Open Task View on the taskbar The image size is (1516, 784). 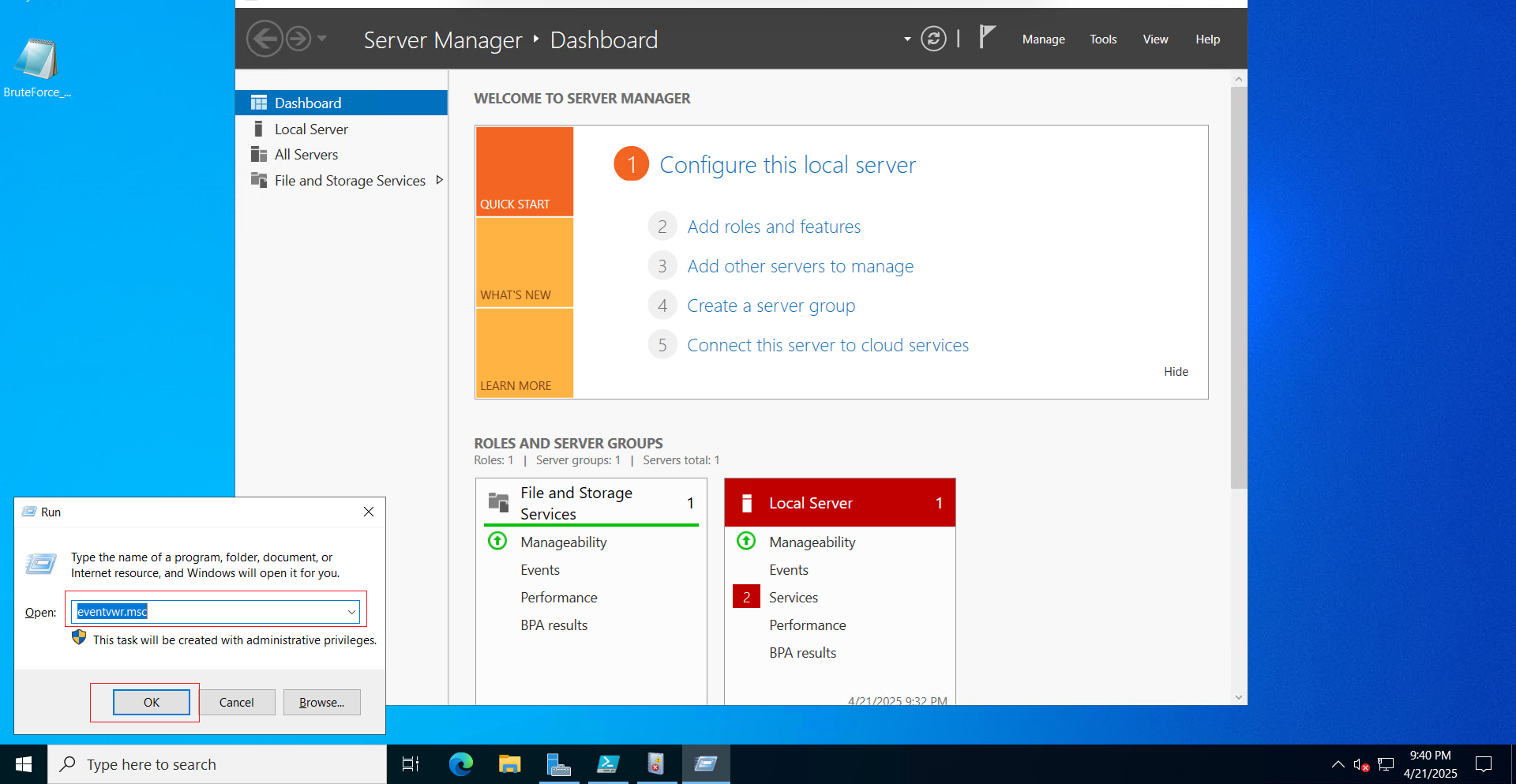(411, 764)
